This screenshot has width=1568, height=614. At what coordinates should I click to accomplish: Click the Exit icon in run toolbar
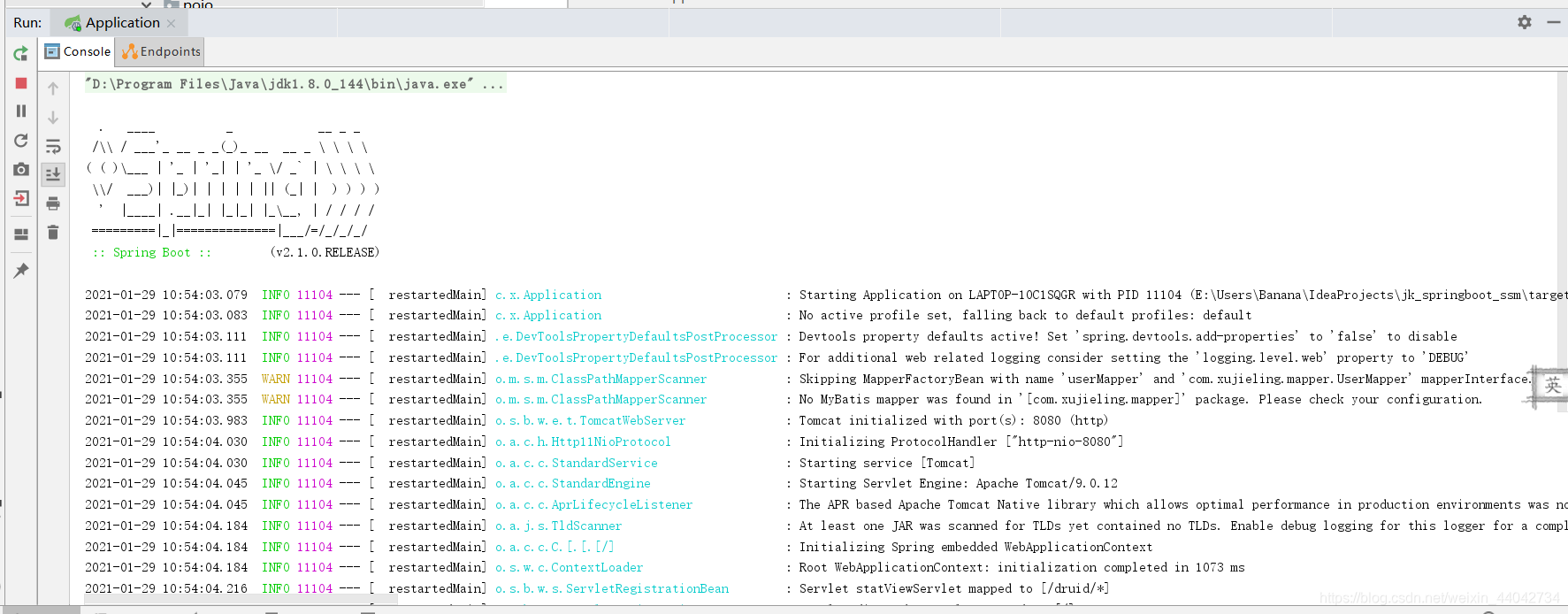pyautogui.click(x=21, y=198)
